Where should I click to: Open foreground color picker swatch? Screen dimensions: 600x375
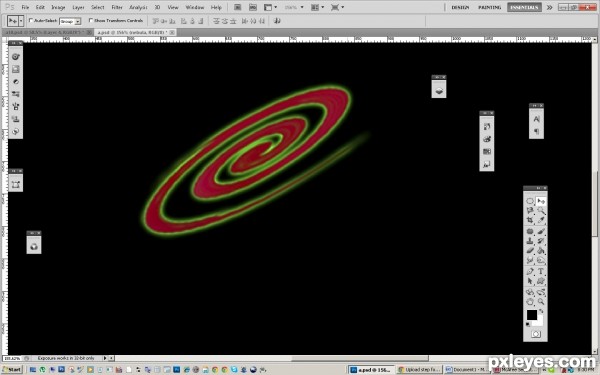(x=532, y=315)
